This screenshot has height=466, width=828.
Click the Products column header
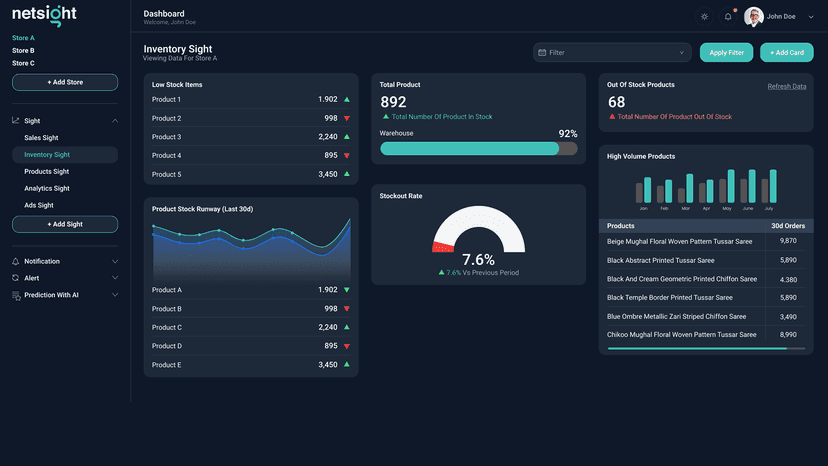point(620,226)
